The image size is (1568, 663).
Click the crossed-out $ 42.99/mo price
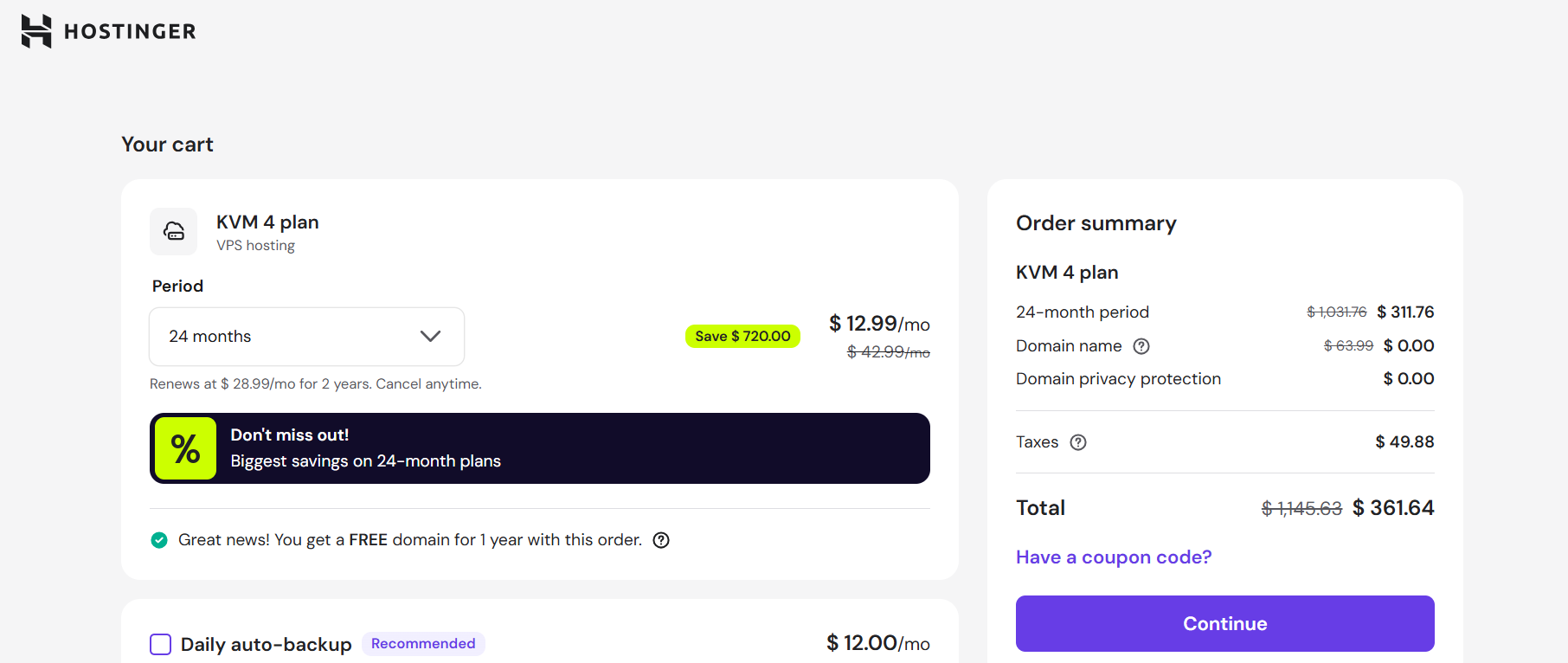[x=889, y=352]
